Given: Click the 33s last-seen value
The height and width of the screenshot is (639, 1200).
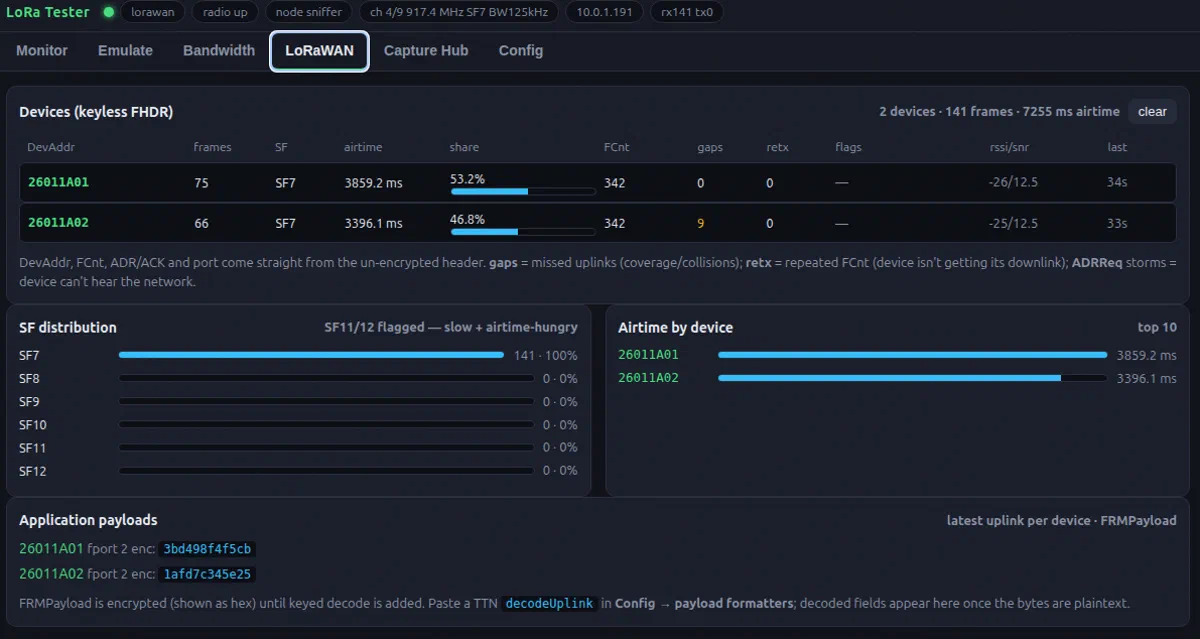Looking at the screenshot, I should point(1117,223).
